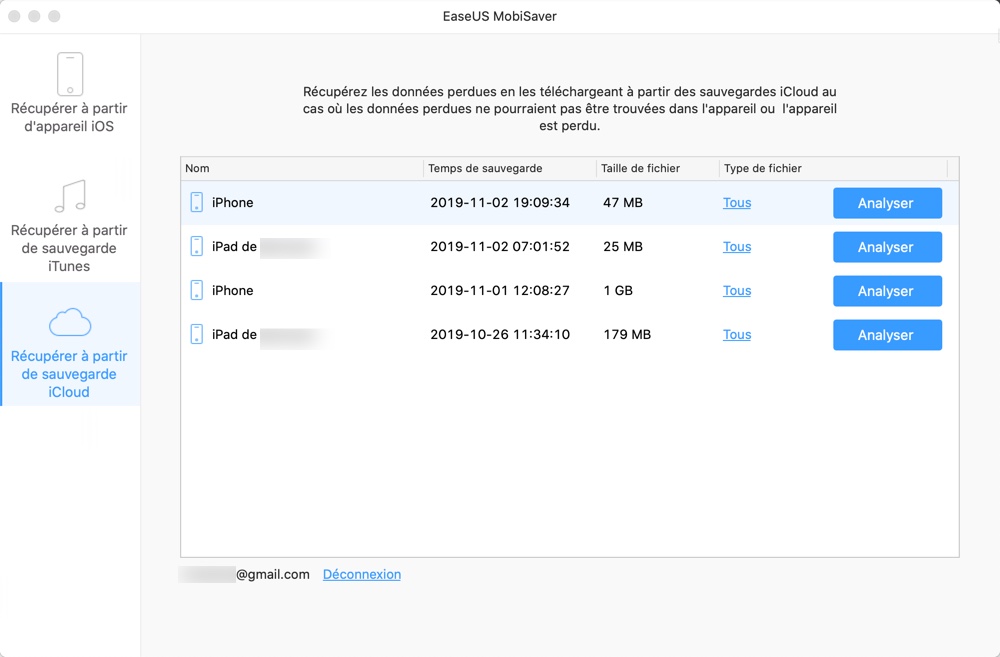The width and height of the screenshot is (1000, 657).
Task: Open Tous file type link for 47 MB backup
Action: 737,203
